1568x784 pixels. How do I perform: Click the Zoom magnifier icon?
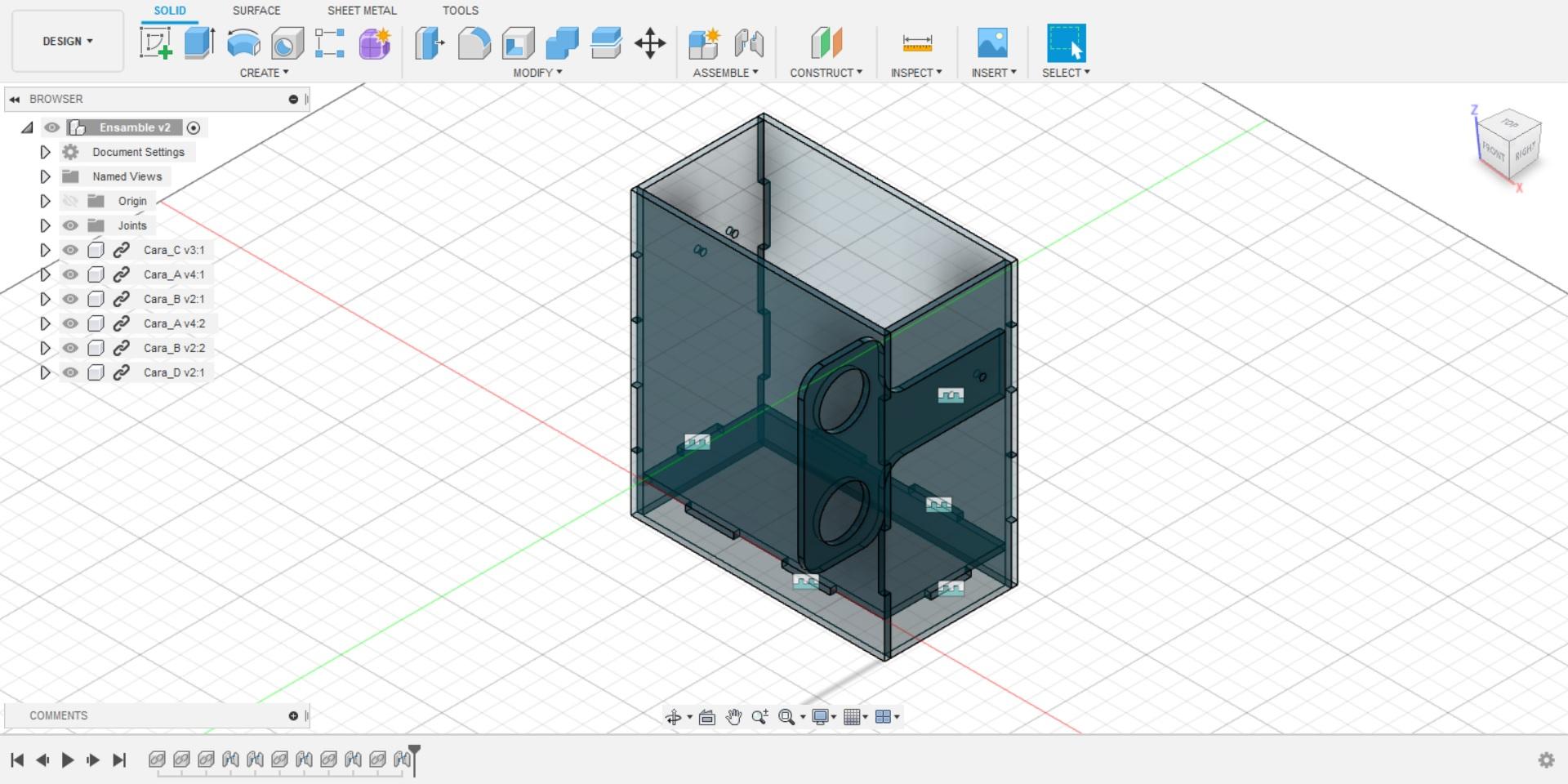[759, 717]
